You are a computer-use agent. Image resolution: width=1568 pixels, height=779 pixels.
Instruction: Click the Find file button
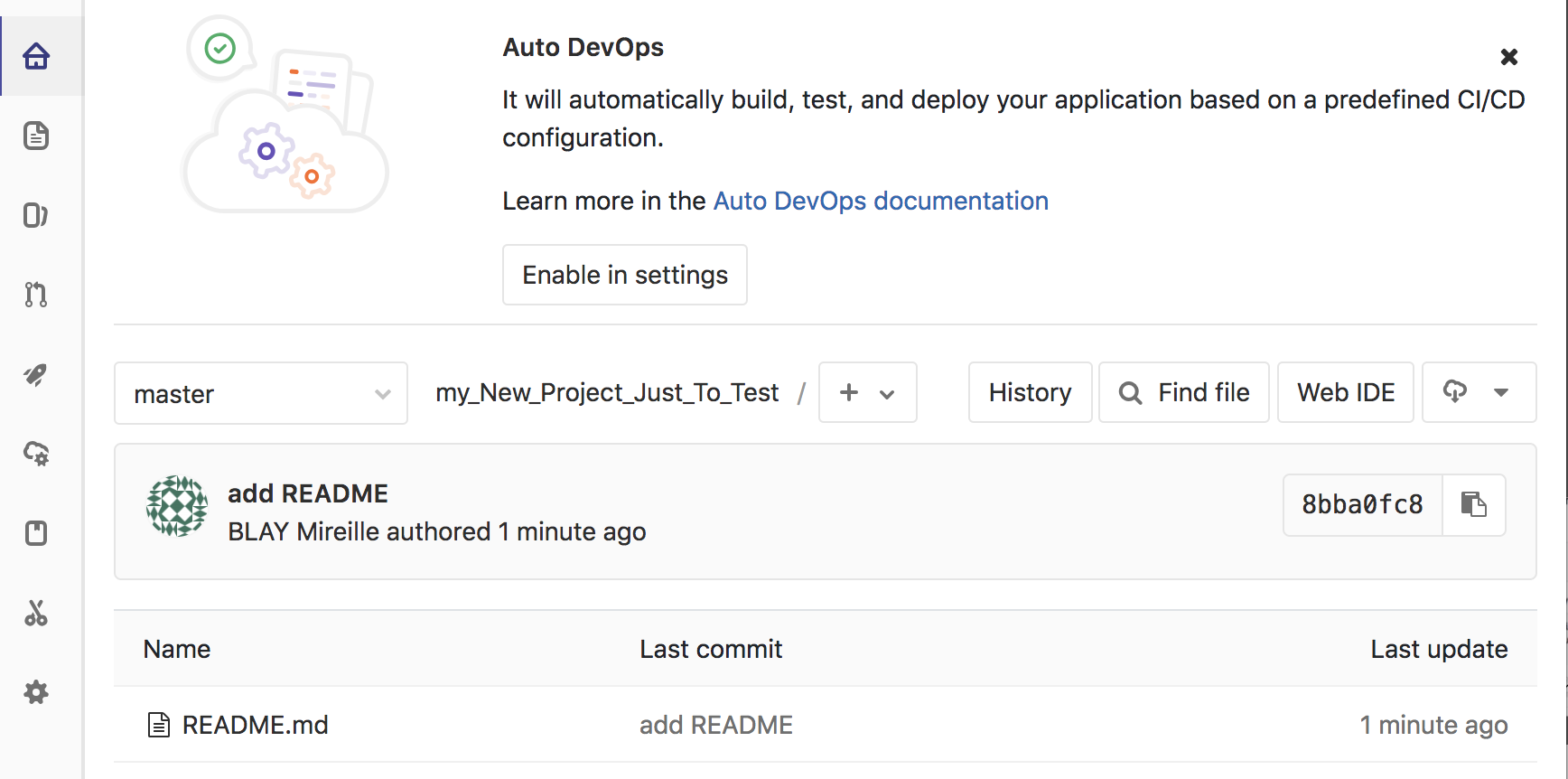1183,392
